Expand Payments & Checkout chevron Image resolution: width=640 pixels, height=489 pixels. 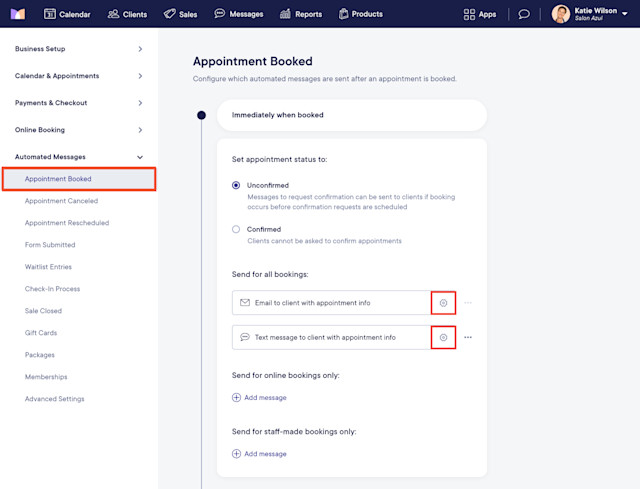(x=140, y=103)
